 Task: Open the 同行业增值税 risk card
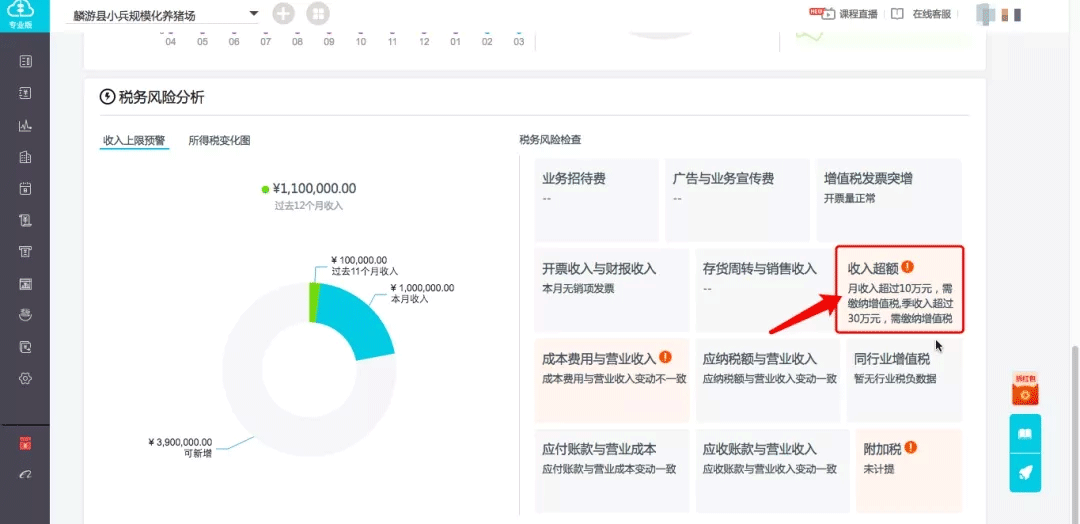click(904, 380)
